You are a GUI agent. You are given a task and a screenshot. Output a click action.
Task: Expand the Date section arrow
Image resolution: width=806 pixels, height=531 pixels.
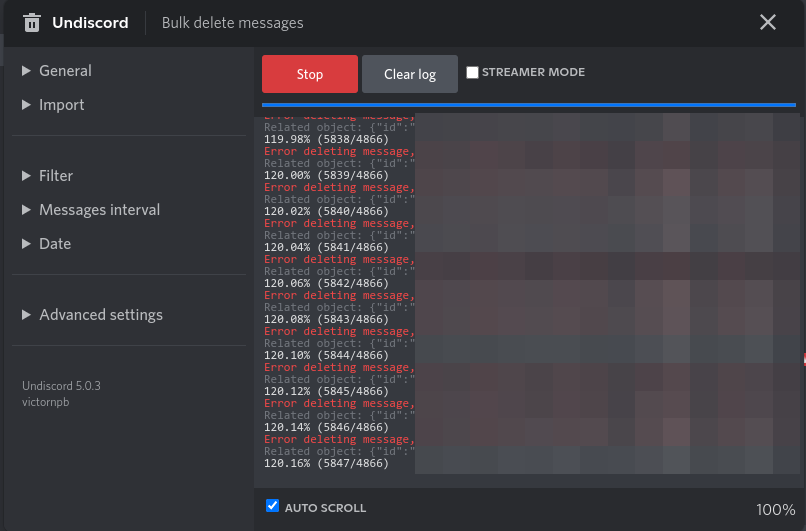(x=26, y=244)
